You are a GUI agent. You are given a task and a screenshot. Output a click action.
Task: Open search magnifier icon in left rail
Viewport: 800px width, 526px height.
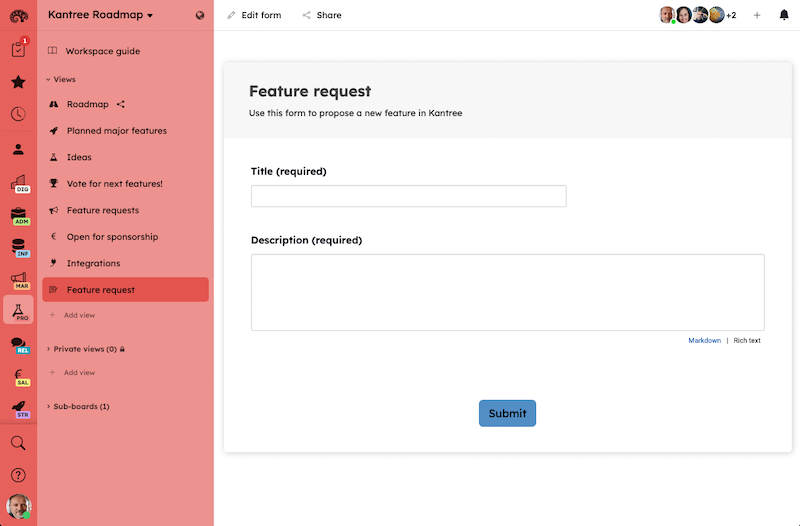pos(18,443)
